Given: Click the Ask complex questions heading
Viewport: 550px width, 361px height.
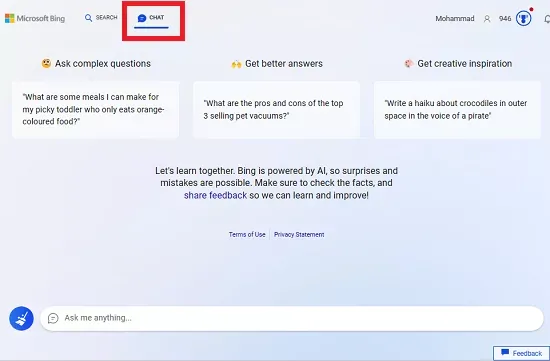Looking at the screenshot, I should point(96,63).
